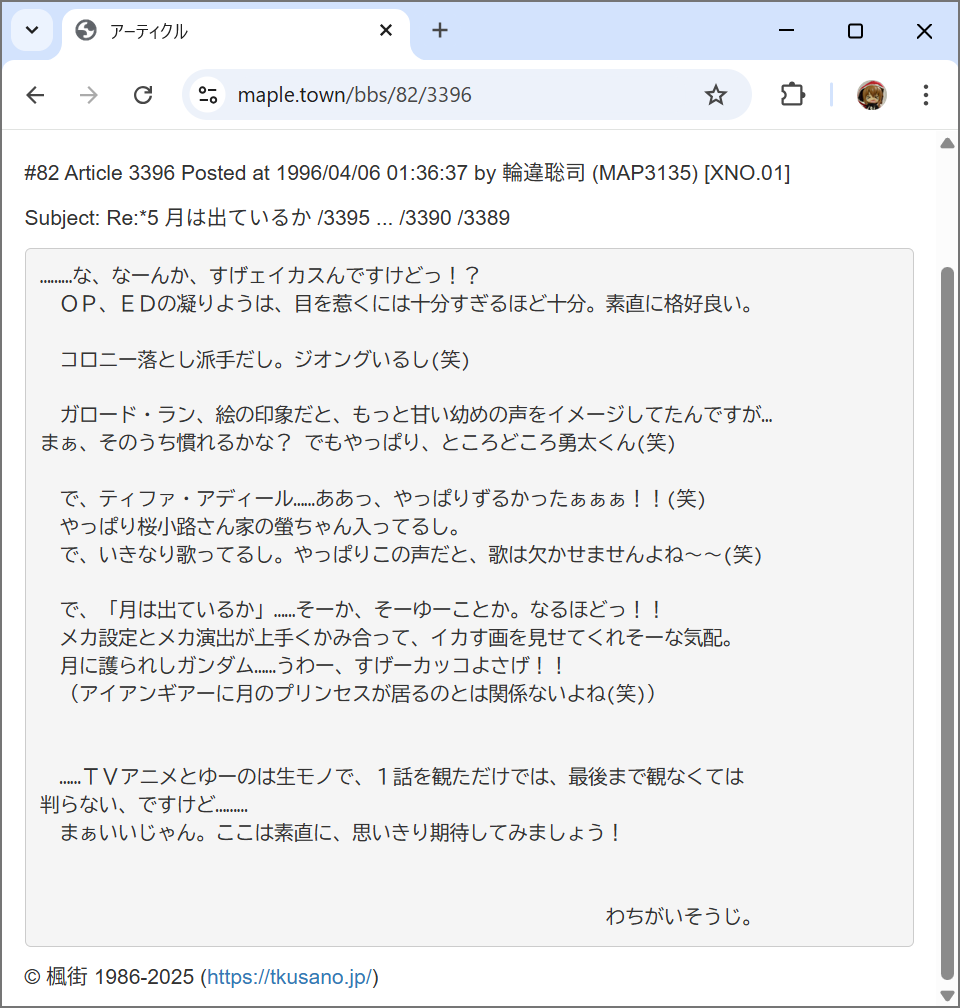Open the profile avatar menu
Viewport: 960px width, 1008px height.
pos(871,95)
